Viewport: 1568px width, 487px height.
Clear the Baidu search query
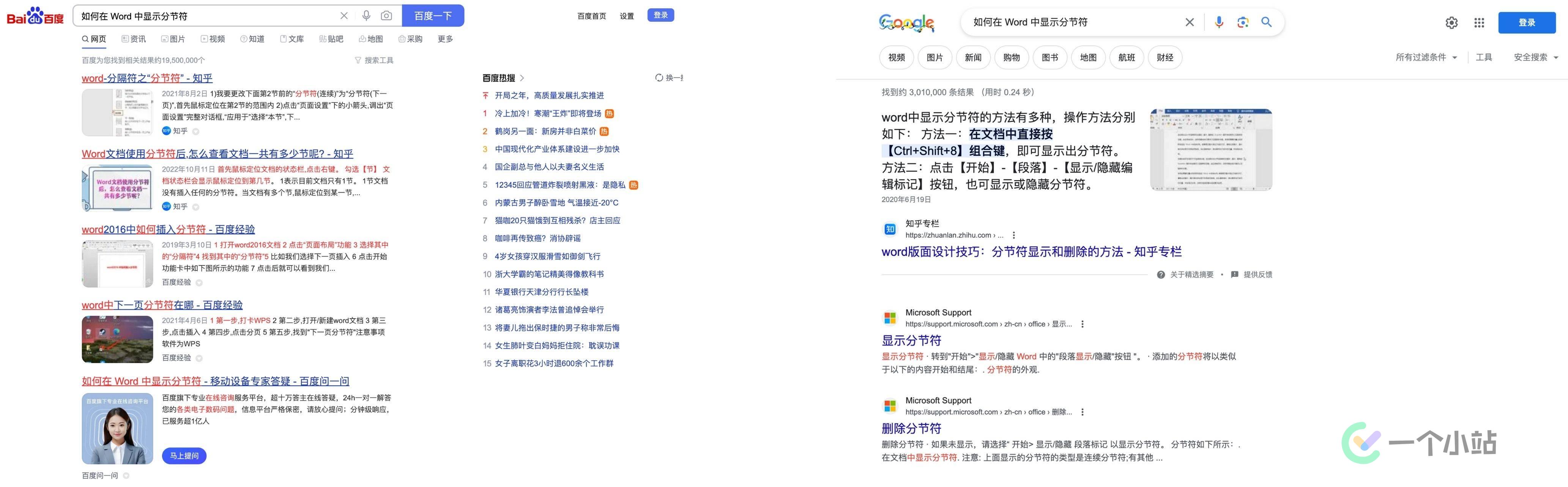coord(344,16)
